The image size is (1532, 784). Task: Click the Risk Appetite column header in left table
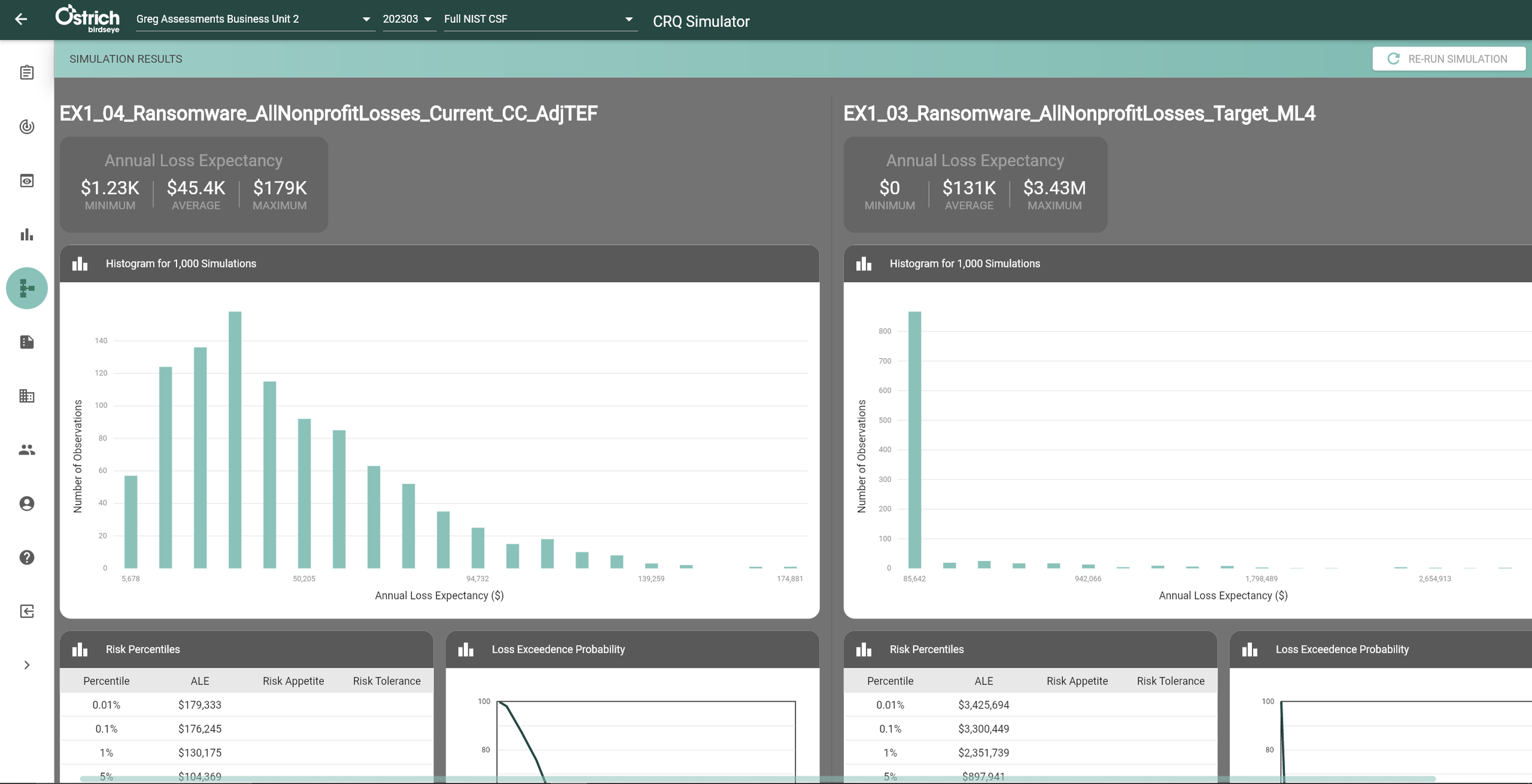(x=293, y=681)
